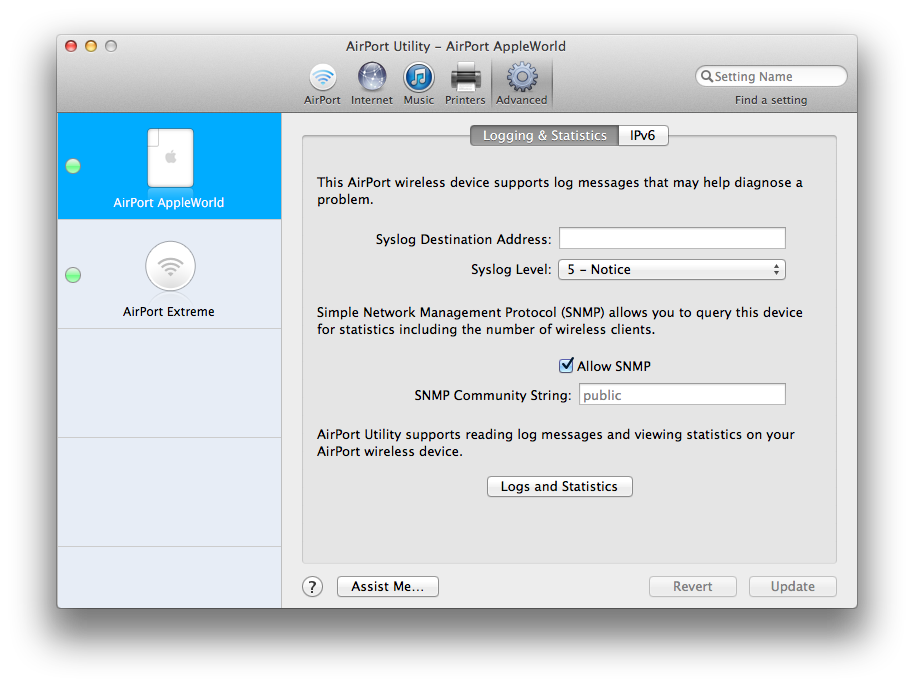Select the AirPort Extreme device icon
This screenshot has width=914, height=687.
coord(170,266)
